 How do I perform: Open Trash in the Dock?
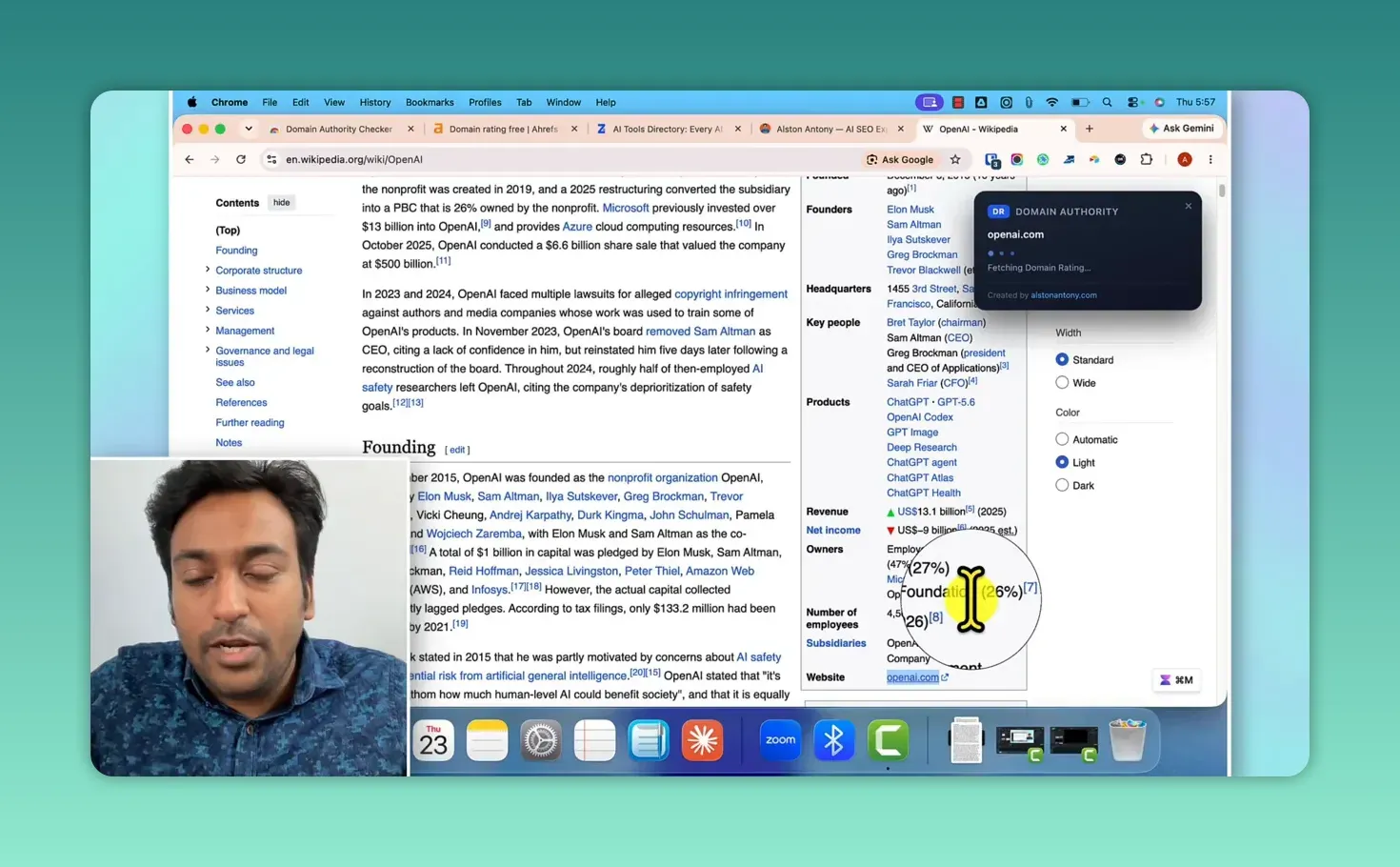coord(1128,740)
